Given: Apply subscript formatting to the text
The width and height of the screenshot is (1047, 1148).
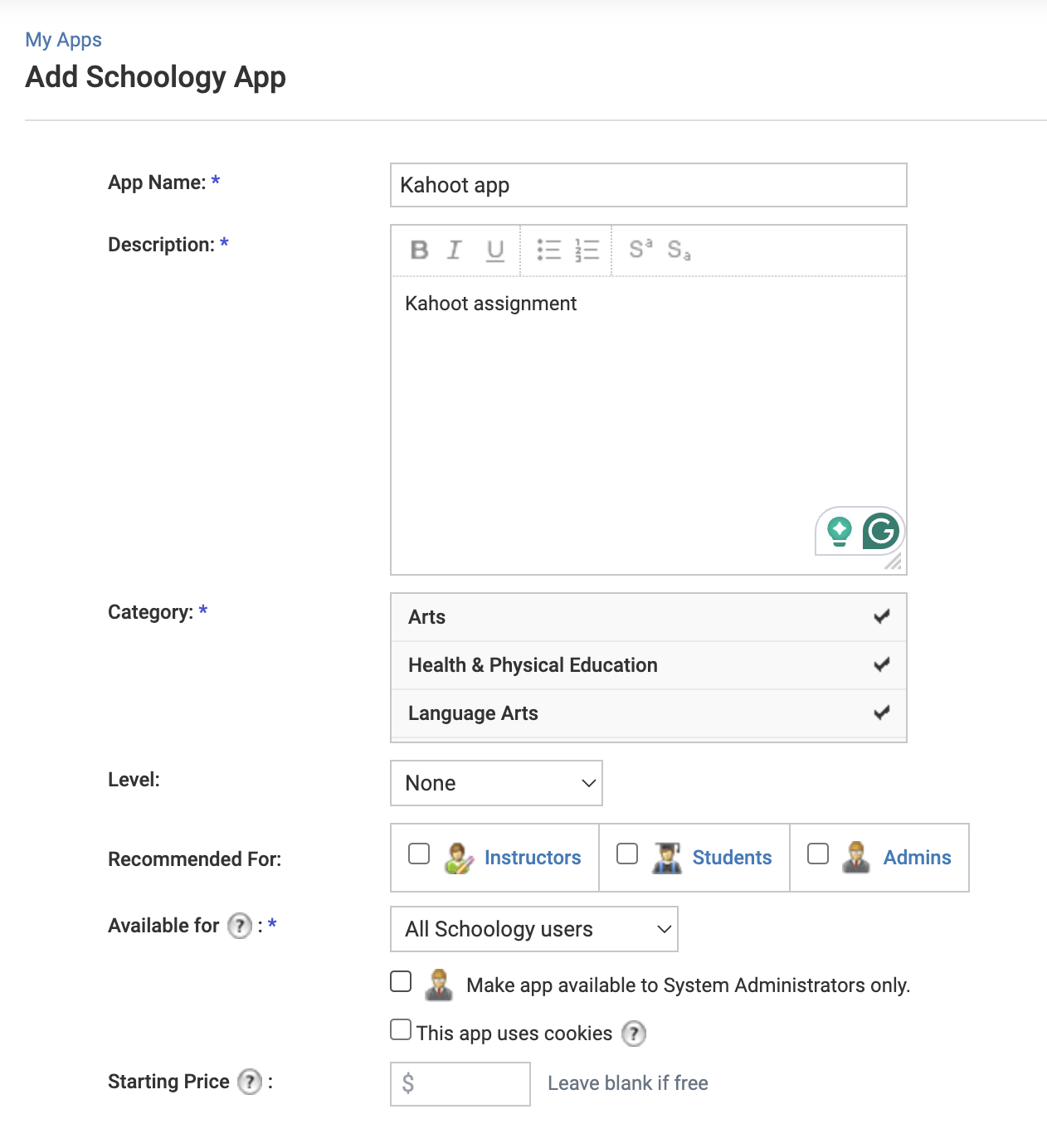Looking at the screenshot, I should click(x=680, y=251).
